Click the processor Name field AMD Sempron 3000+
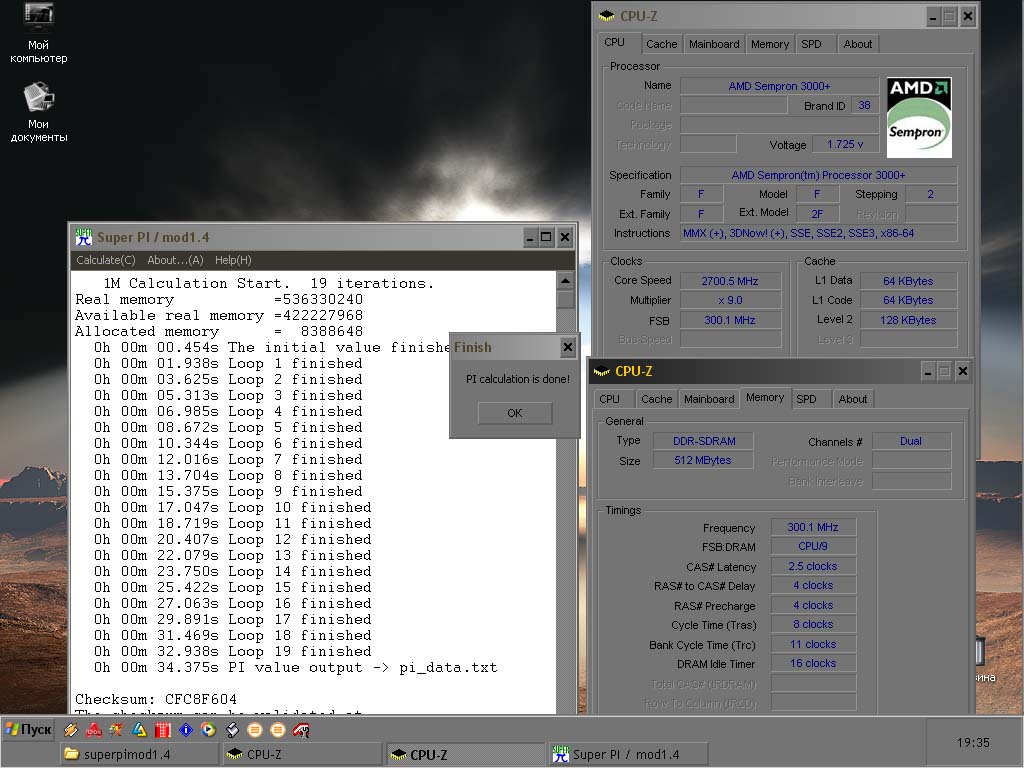 (779, 86)
